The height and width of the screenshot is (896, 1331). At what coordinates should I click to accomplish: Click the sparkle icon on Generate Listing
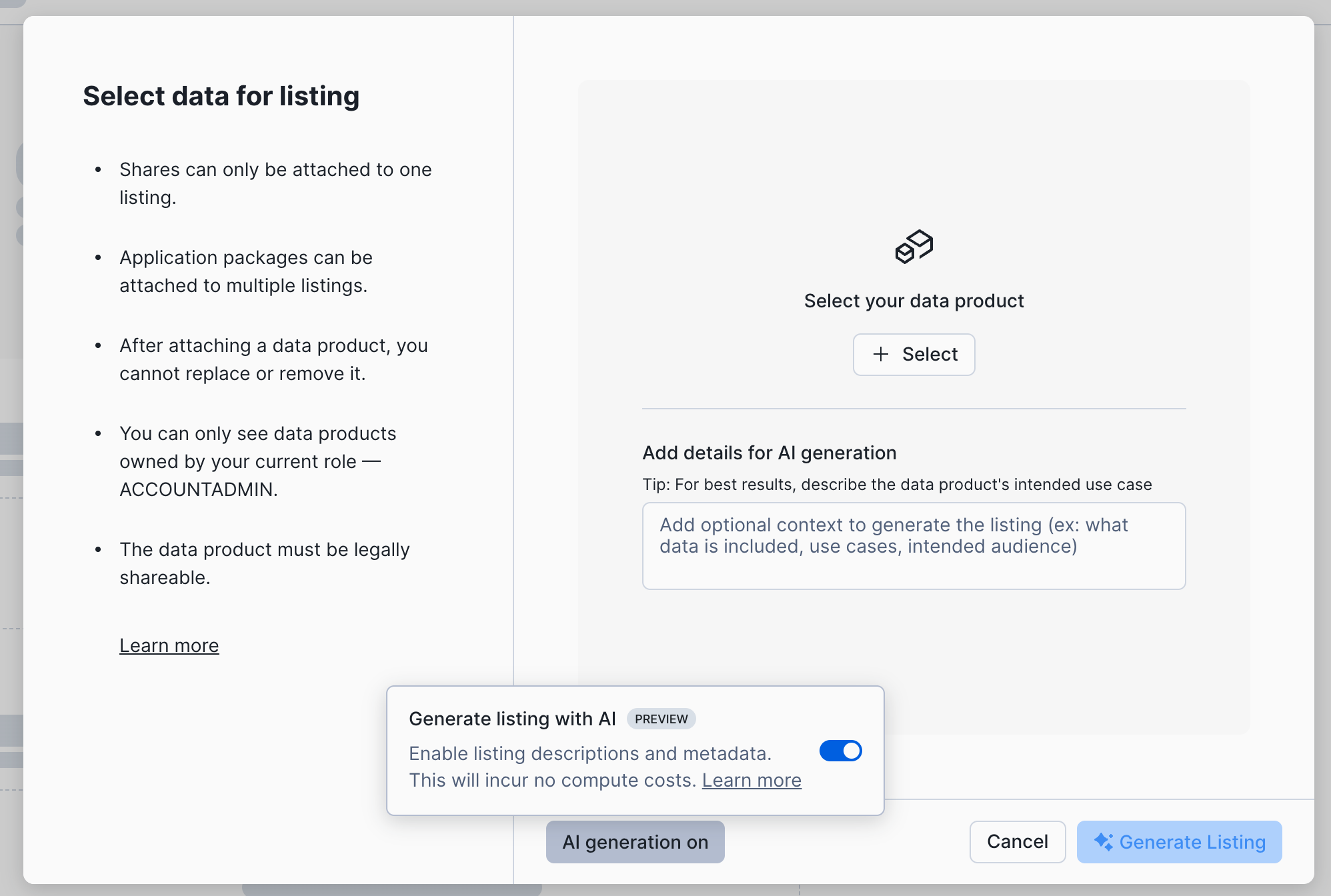1104,842
